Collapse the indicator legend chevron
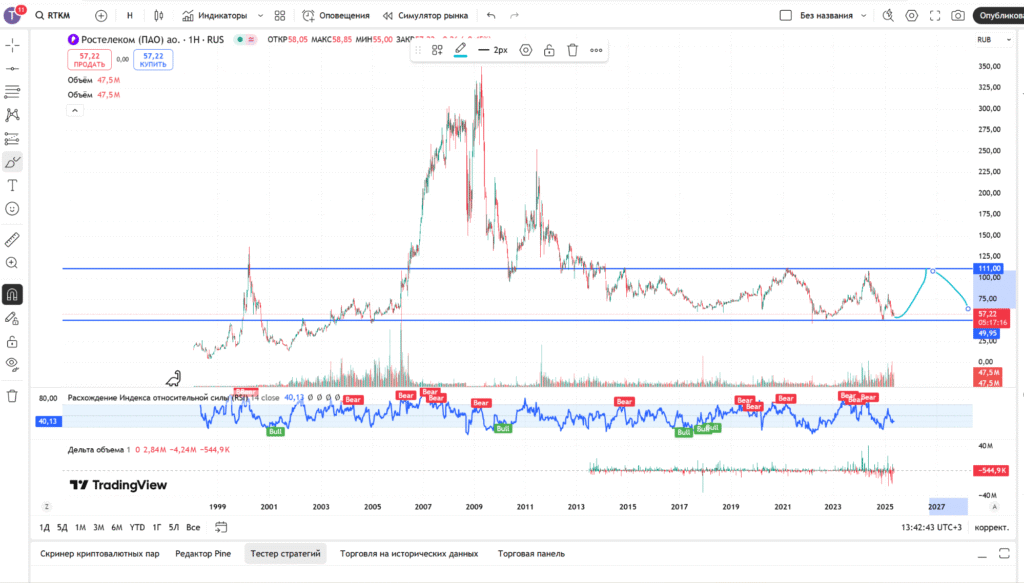Image resolution: width=1024 pixels, height=583 pixels. 75,110
